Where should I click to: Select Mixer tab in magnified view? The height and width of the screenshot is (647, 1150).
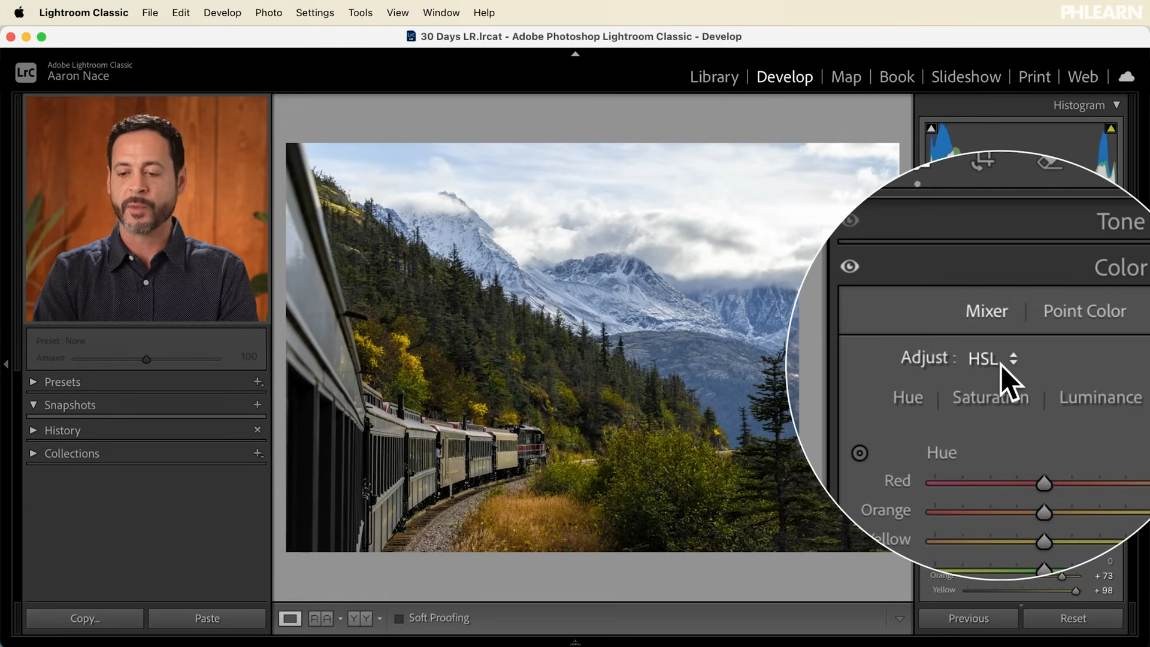[x=986, y=311]
